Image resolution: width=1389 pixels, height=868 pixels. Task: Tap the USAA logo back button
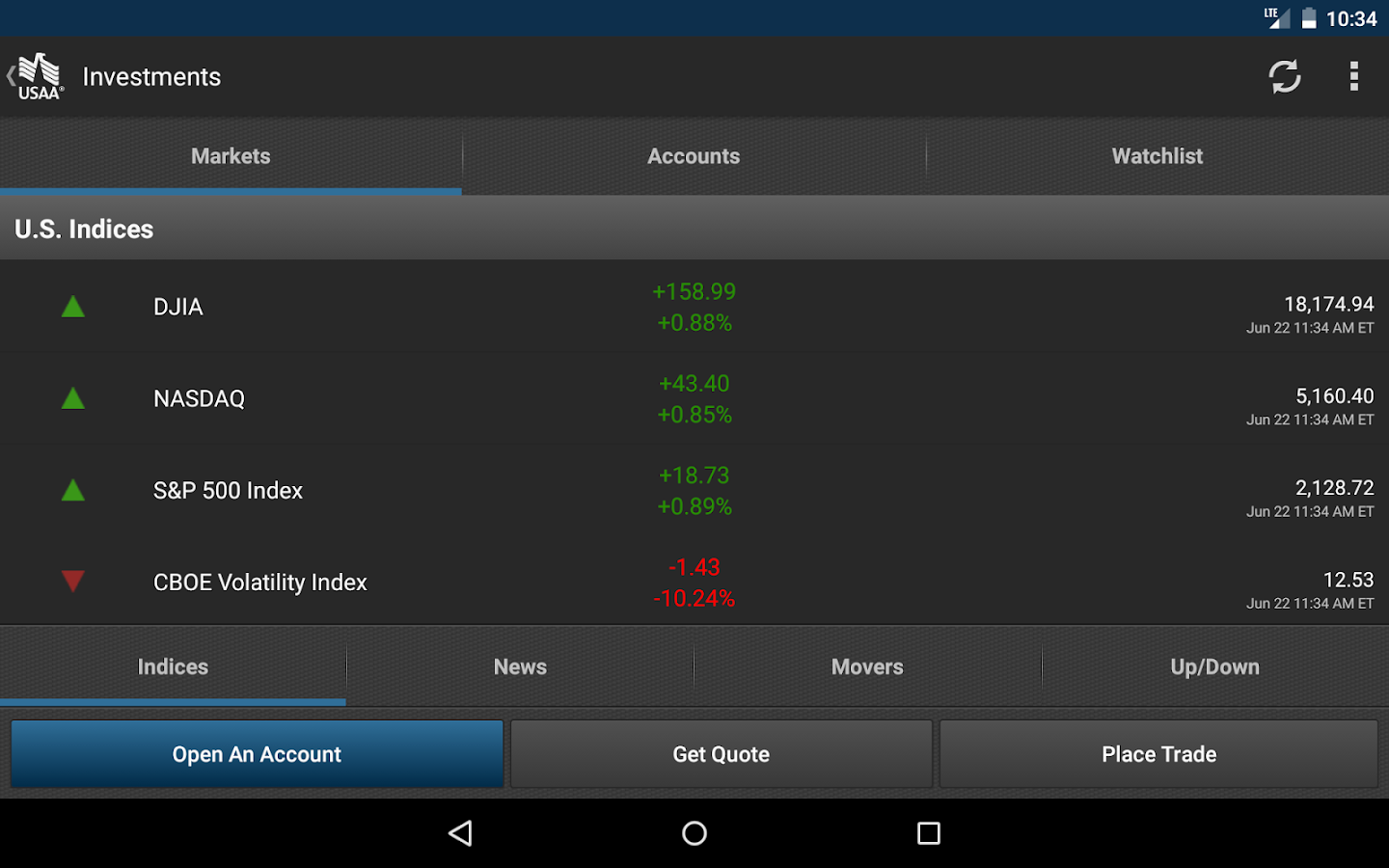(x=37, y=76)
